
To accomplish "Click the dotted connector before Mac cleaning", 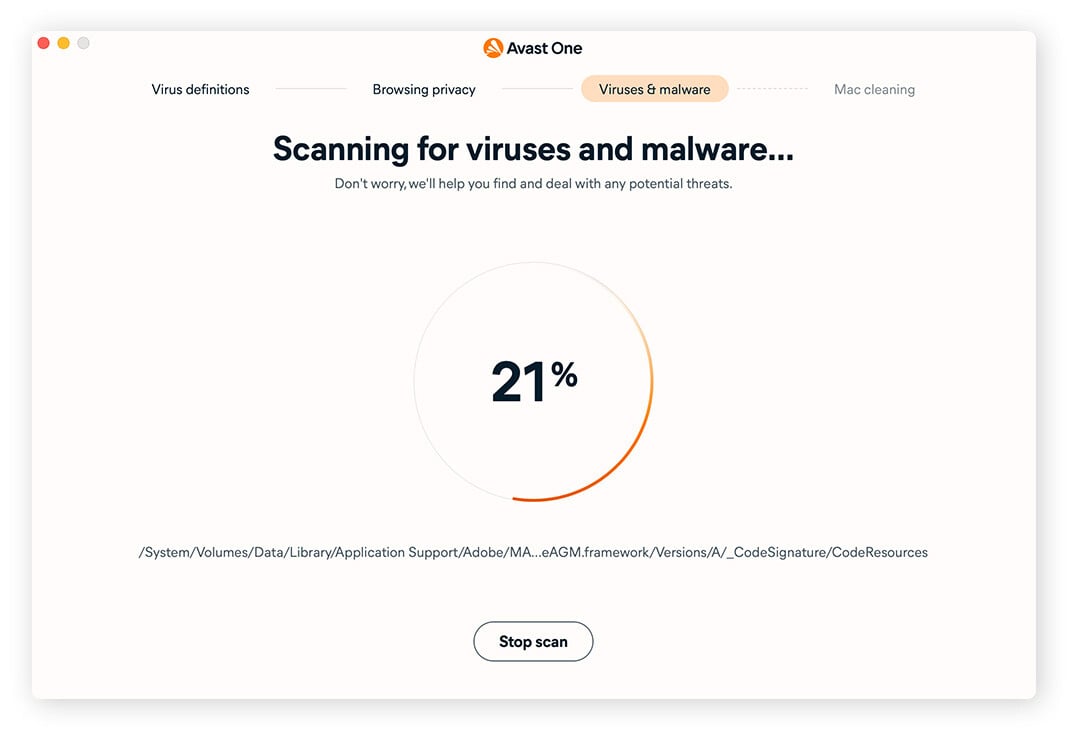I will [772, 88].
